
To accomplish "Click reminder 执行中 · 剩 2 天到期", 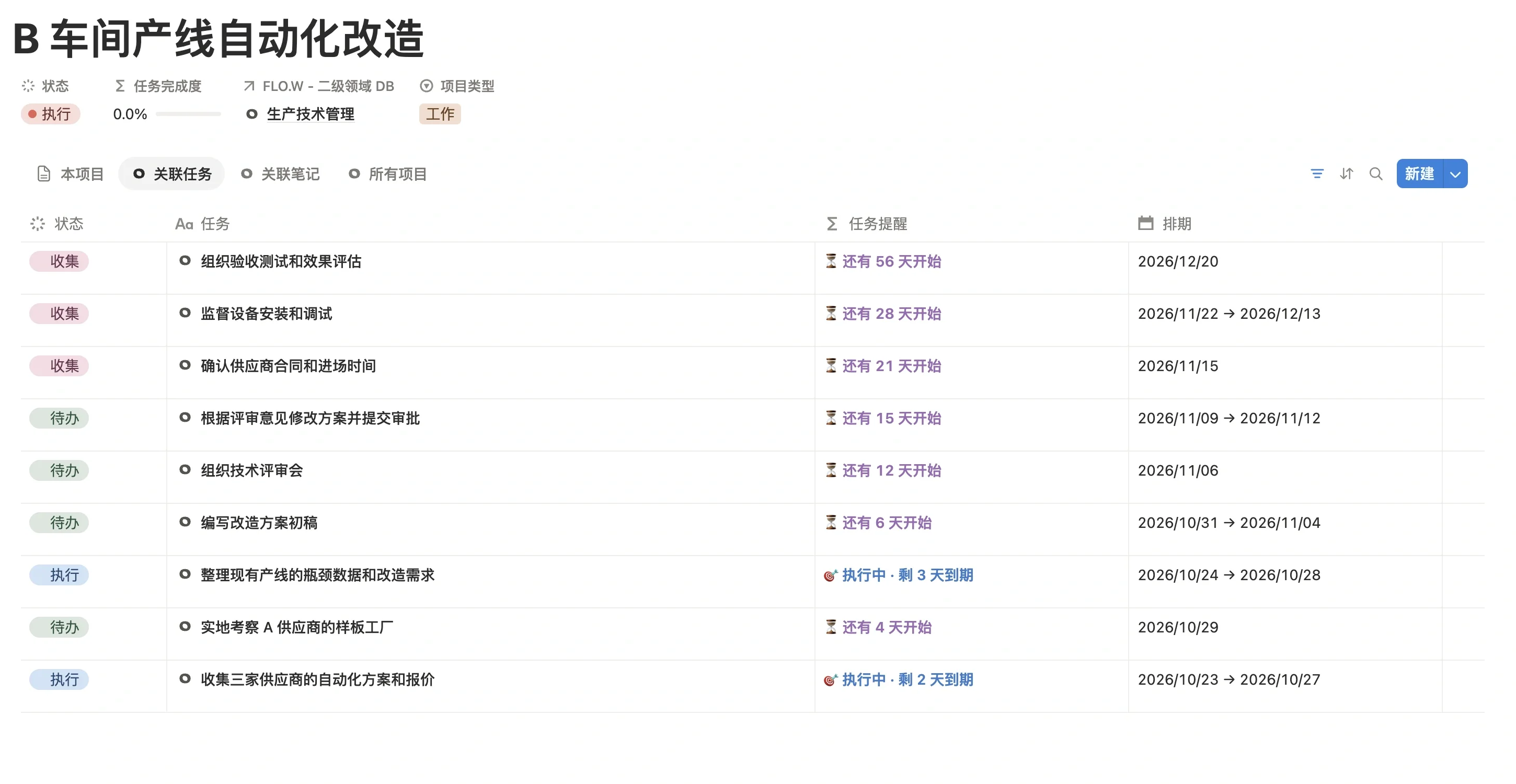I will (899, 679).
